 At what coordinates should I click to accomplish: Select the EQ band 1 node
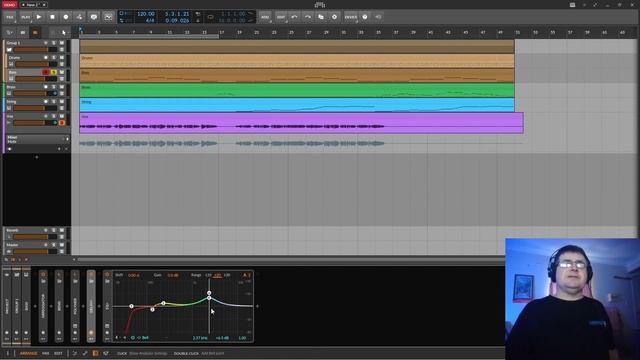131,306
